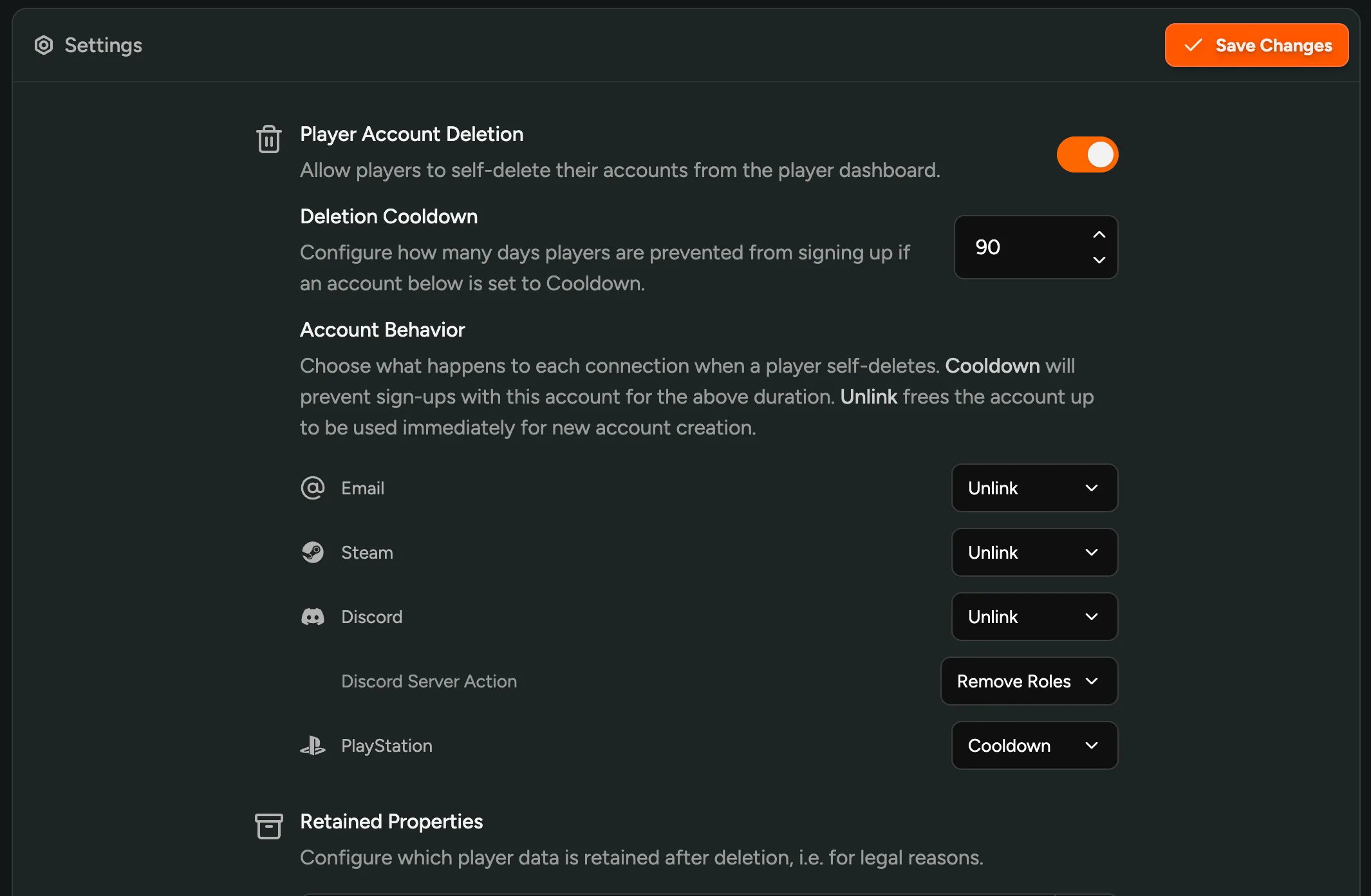1371x896 pixels.
Task: Click the Discord Server Action label
Action: (x=429, y=681)
